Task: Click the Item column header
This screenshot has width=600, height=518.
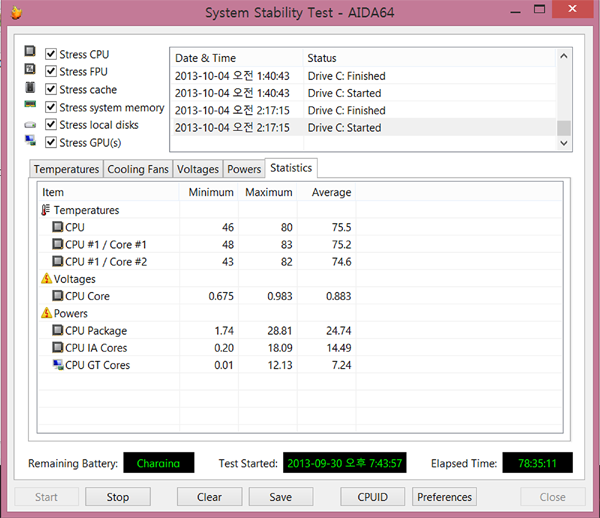Action: [x=109, y=192]
